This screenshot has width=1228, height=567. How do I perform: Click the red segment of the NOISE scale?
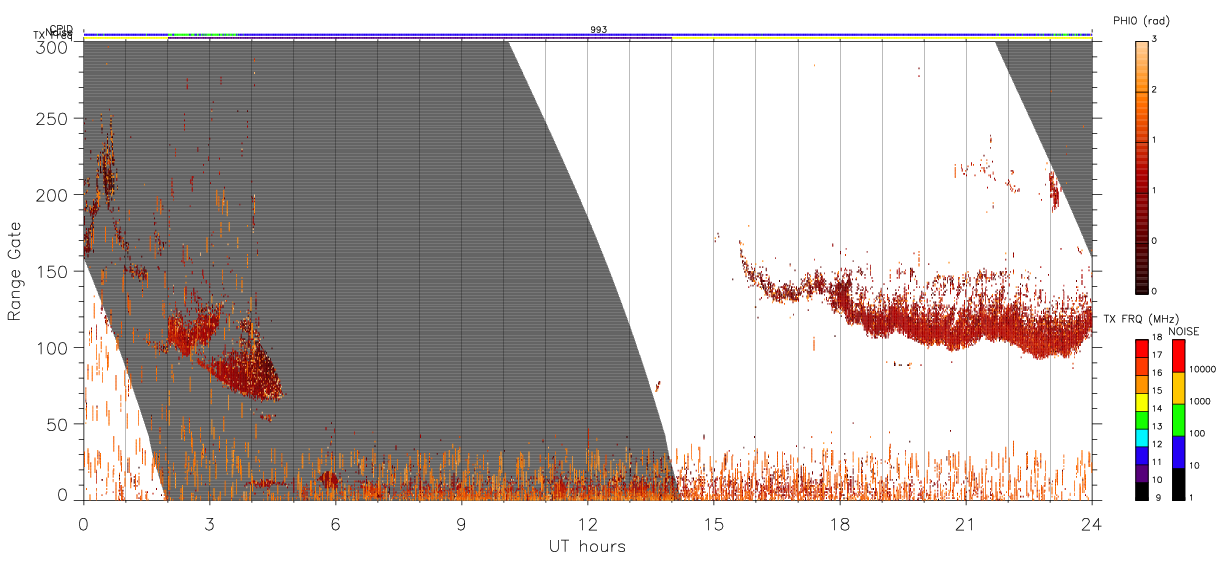(x=1179, y=356)
